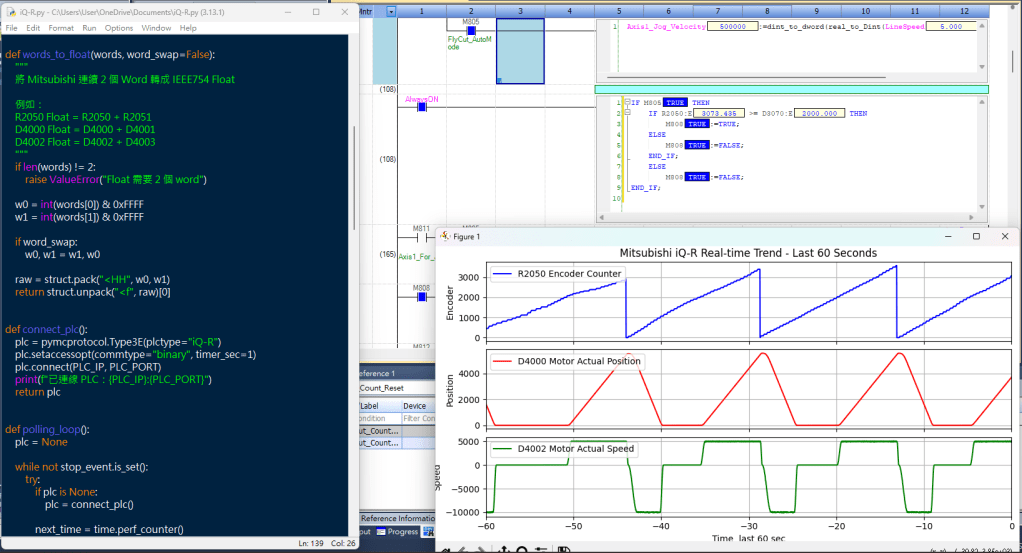Open the Format menu in IDLE
The height and width of the screenshot is (553, 1022).
point(61,28)
